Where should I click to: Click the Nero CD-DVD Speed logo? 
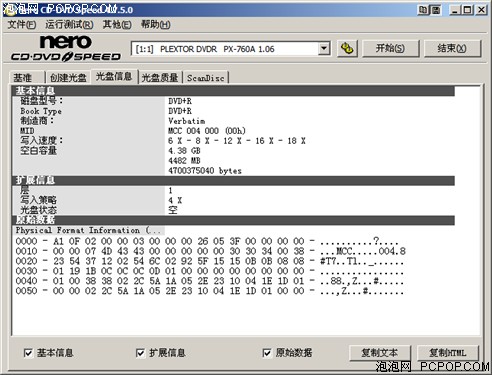(x=66, y=49)
